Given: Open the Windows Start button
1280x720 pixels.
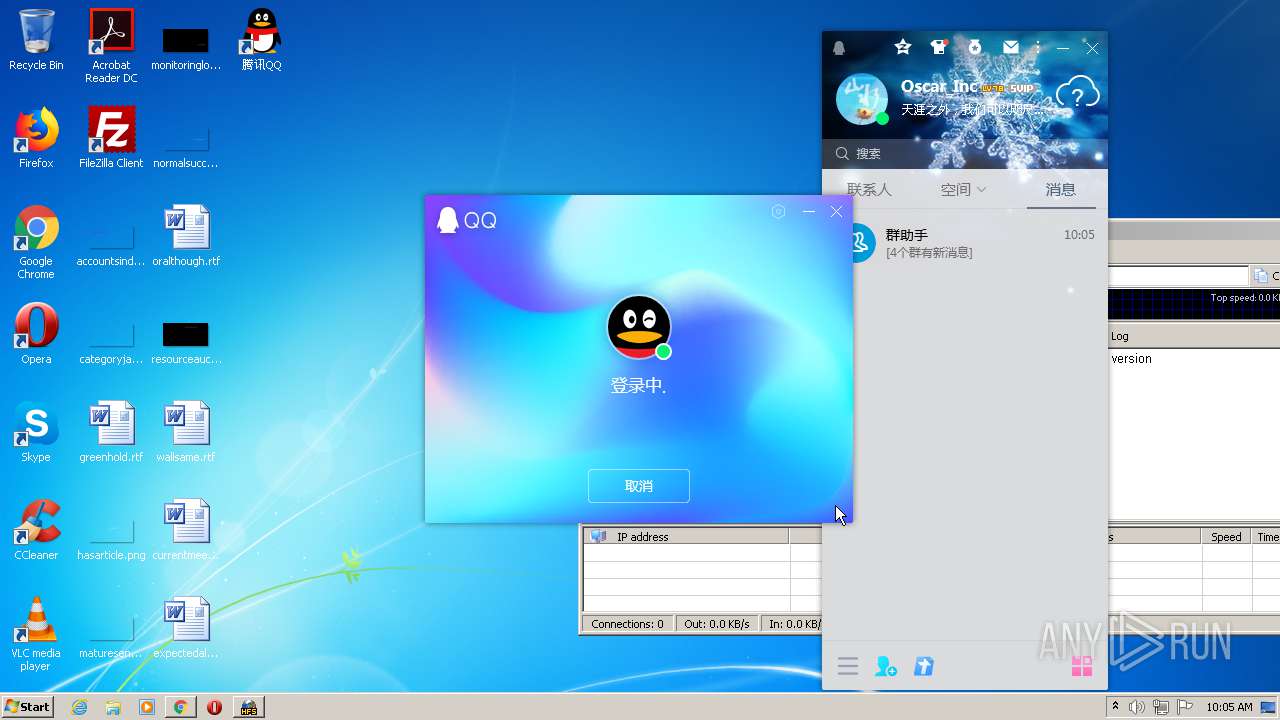Looking at the screenshot, I should 28,706.
